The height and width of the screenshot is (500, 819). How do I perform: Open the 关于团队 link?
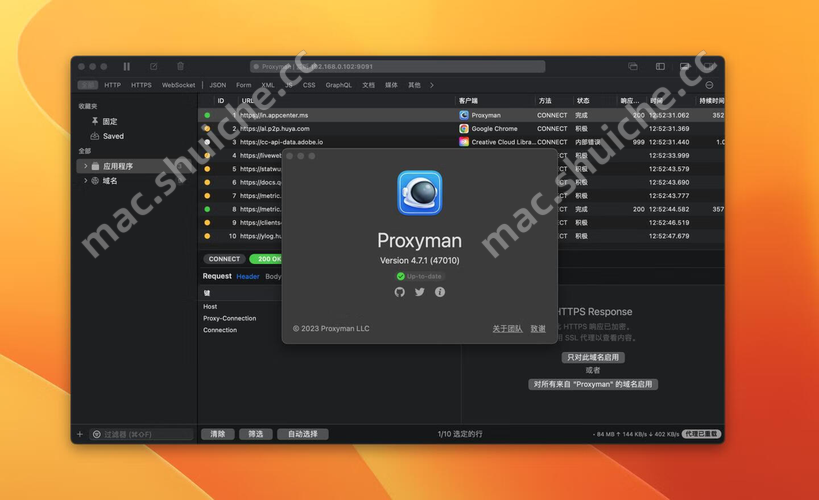507,328
